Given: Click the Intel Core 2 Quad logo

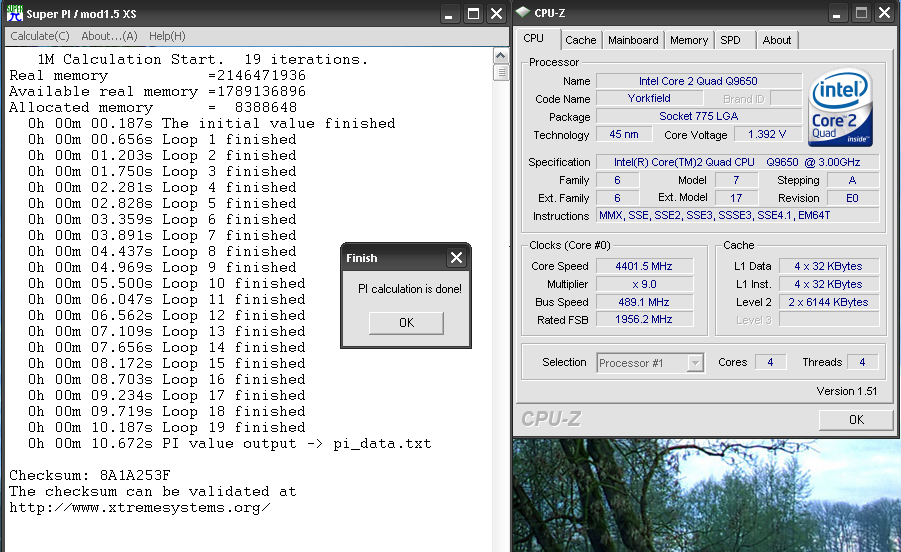Looking at the screenshot, I should pos(841,107).
